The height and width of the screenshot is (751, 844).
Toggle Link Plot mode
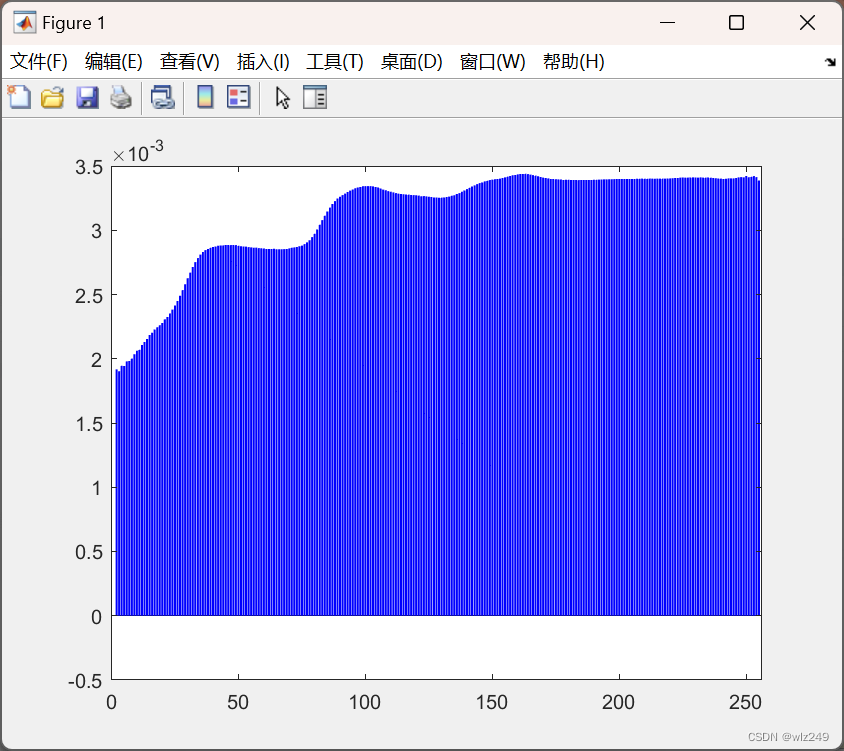click(163, 97)
